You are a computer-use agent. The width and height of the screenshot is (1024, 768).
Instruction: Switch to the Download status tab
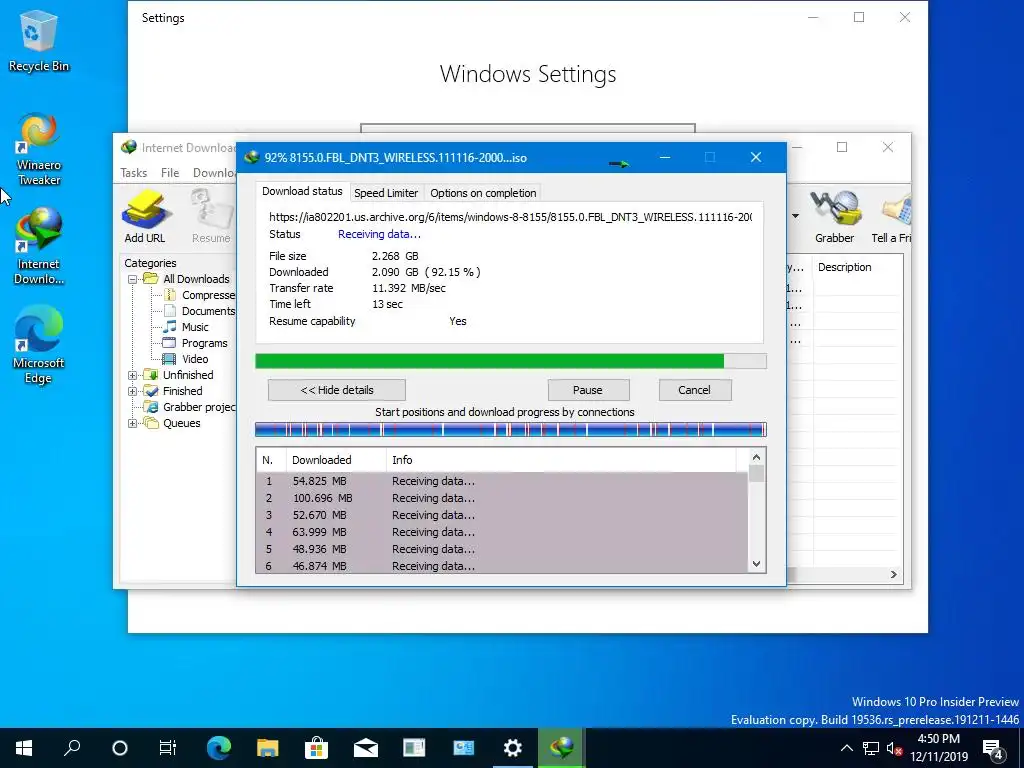click(x=302, y=191)
